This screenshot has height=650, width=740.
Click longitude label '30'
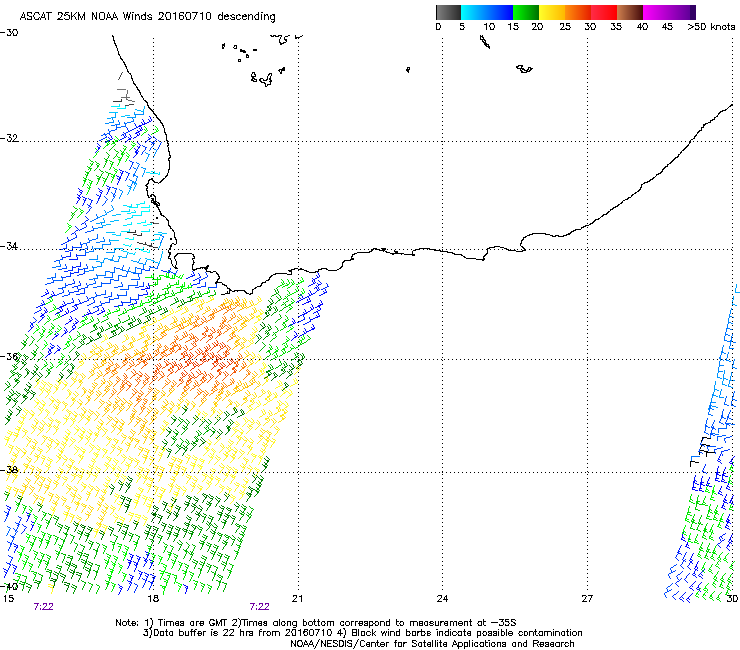pos(732,599)
